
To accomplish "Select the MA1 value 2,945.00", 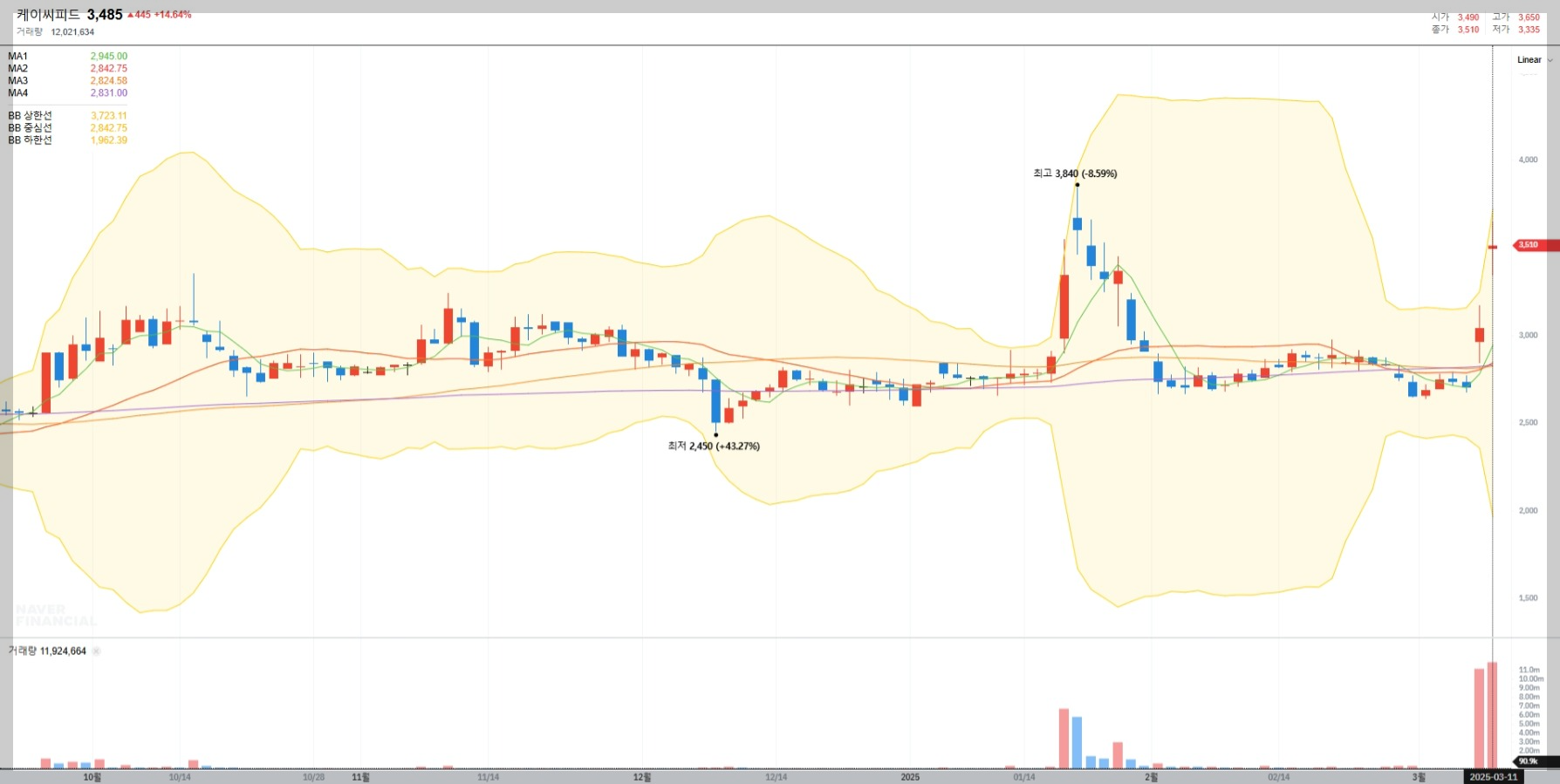I will (x=108, y=57).
